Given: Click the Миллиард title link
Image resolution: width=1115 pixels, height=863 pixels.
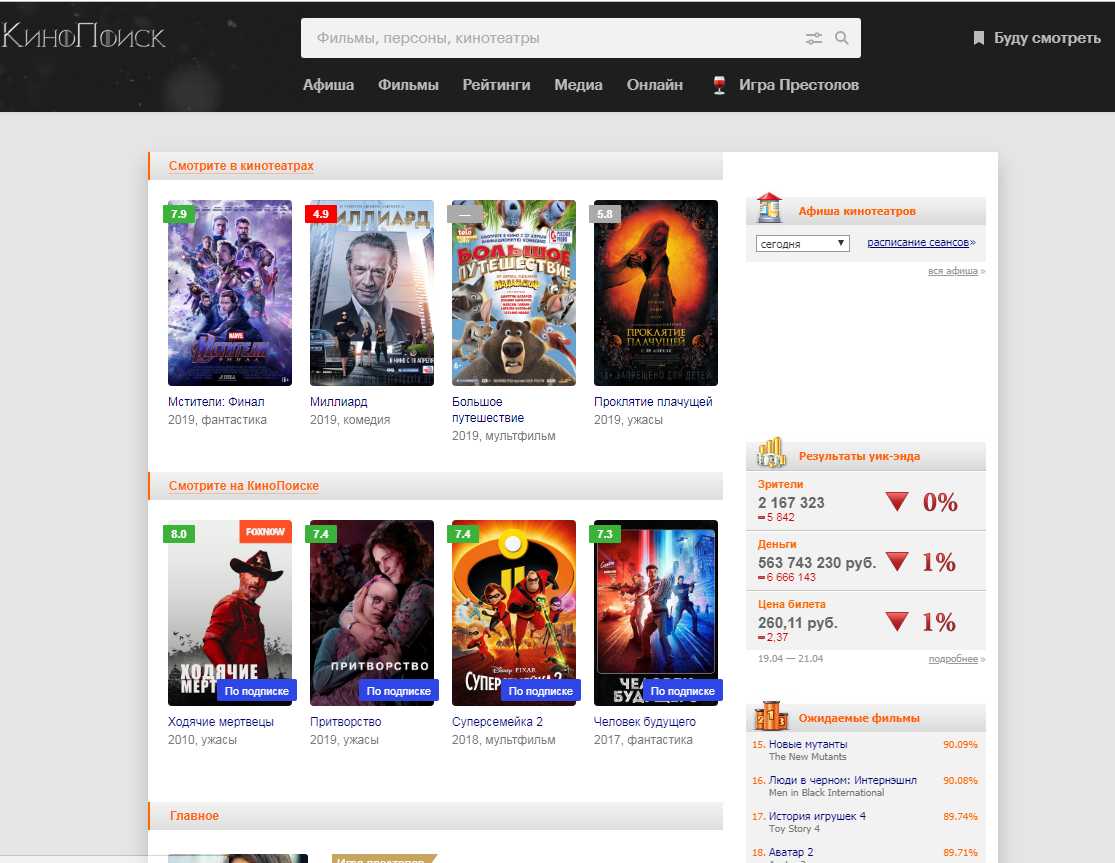Looking at the screenshot, I should pos(338,402).
